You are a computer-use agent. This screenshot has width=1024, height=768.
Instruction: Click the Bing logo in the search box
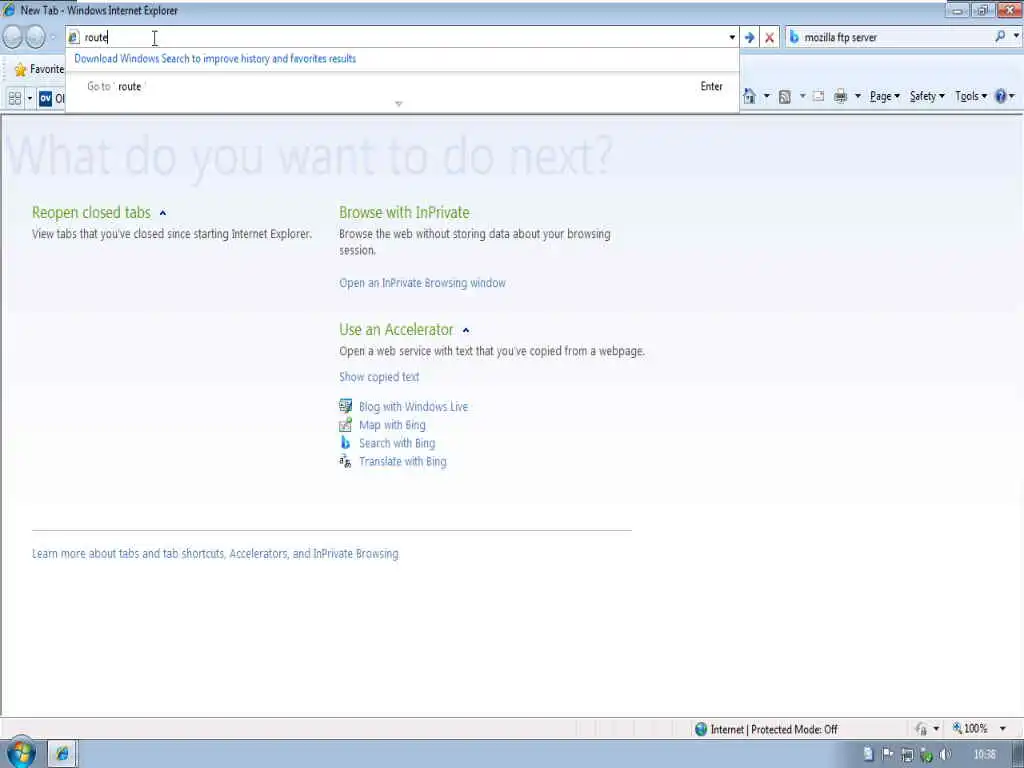click(794, 37)
